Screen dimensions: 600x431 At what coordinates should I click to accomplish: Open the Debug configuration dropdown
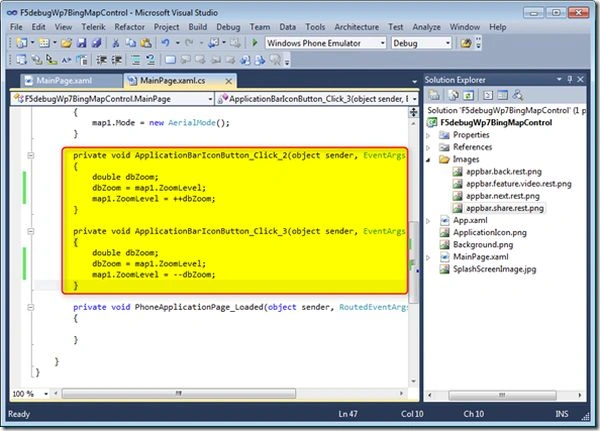(447, 43)
